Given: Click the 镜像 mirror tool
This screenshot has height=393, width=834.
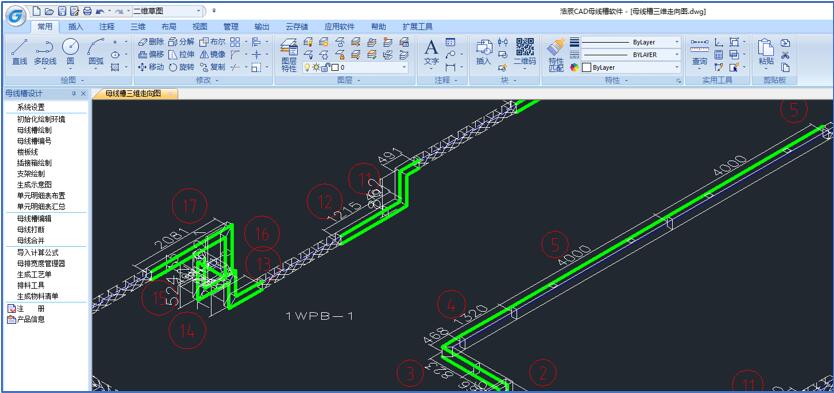Looking at the screenshot, I should click(213, 54).
